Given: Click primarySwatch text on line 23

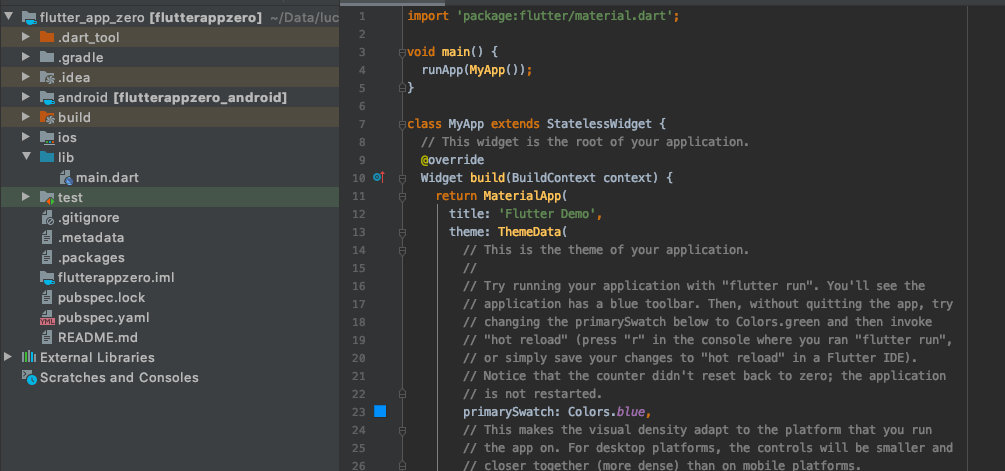Looking at the screenshot, I should (509, 411).
